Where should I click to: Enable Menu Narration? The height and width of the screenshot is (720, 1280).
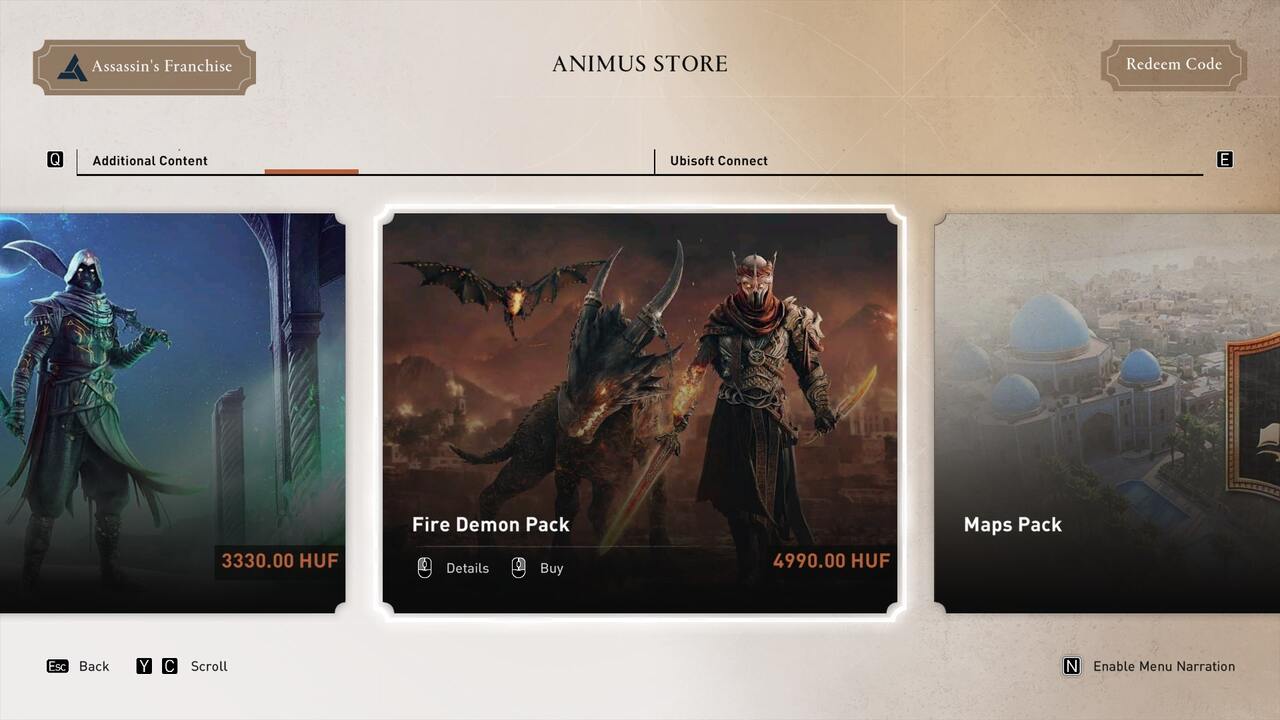(x=1164, y=666)
